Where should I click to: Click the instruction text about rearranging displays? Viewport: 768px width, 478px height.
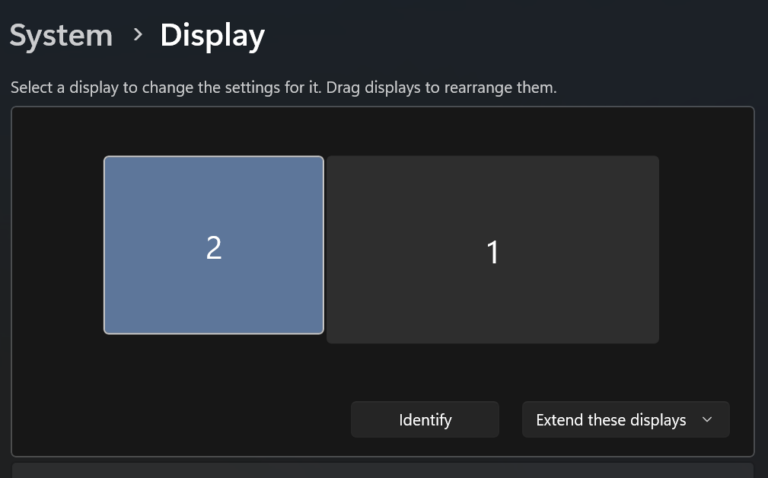(x=283, y=88)
